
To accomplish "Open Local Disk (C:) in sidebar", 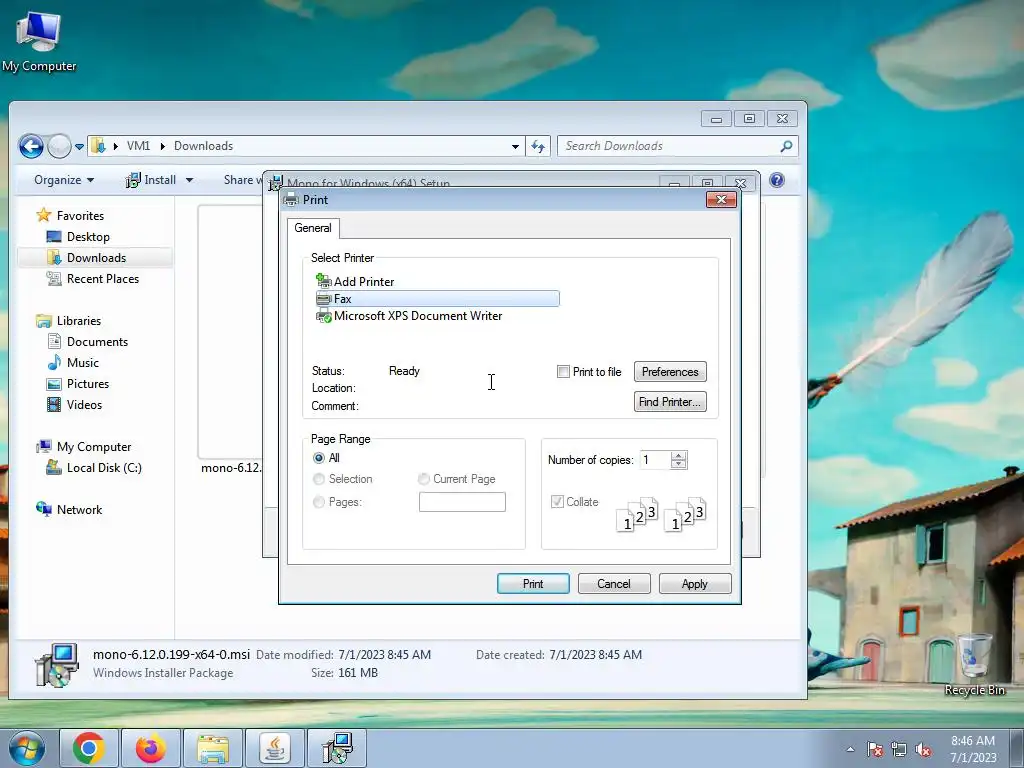I will [x=103, y=468].
